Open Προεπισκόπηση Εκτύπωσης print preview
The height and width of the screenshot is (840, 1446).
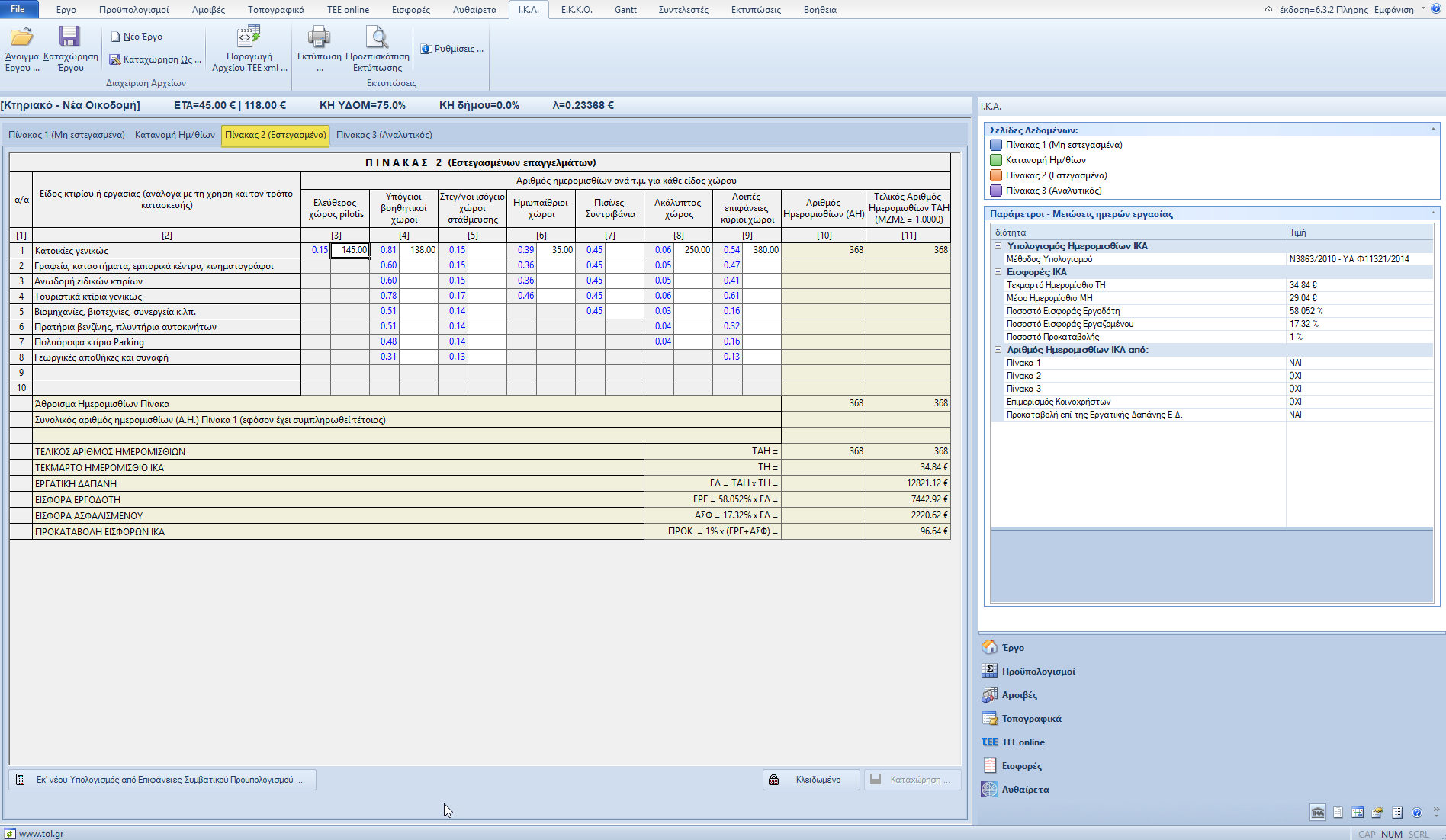(377, 37)
